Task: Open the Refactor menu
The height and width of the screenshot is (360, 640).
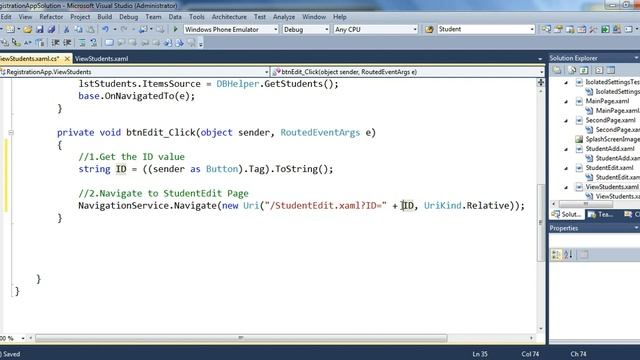Action: click(x=51, y=17)
